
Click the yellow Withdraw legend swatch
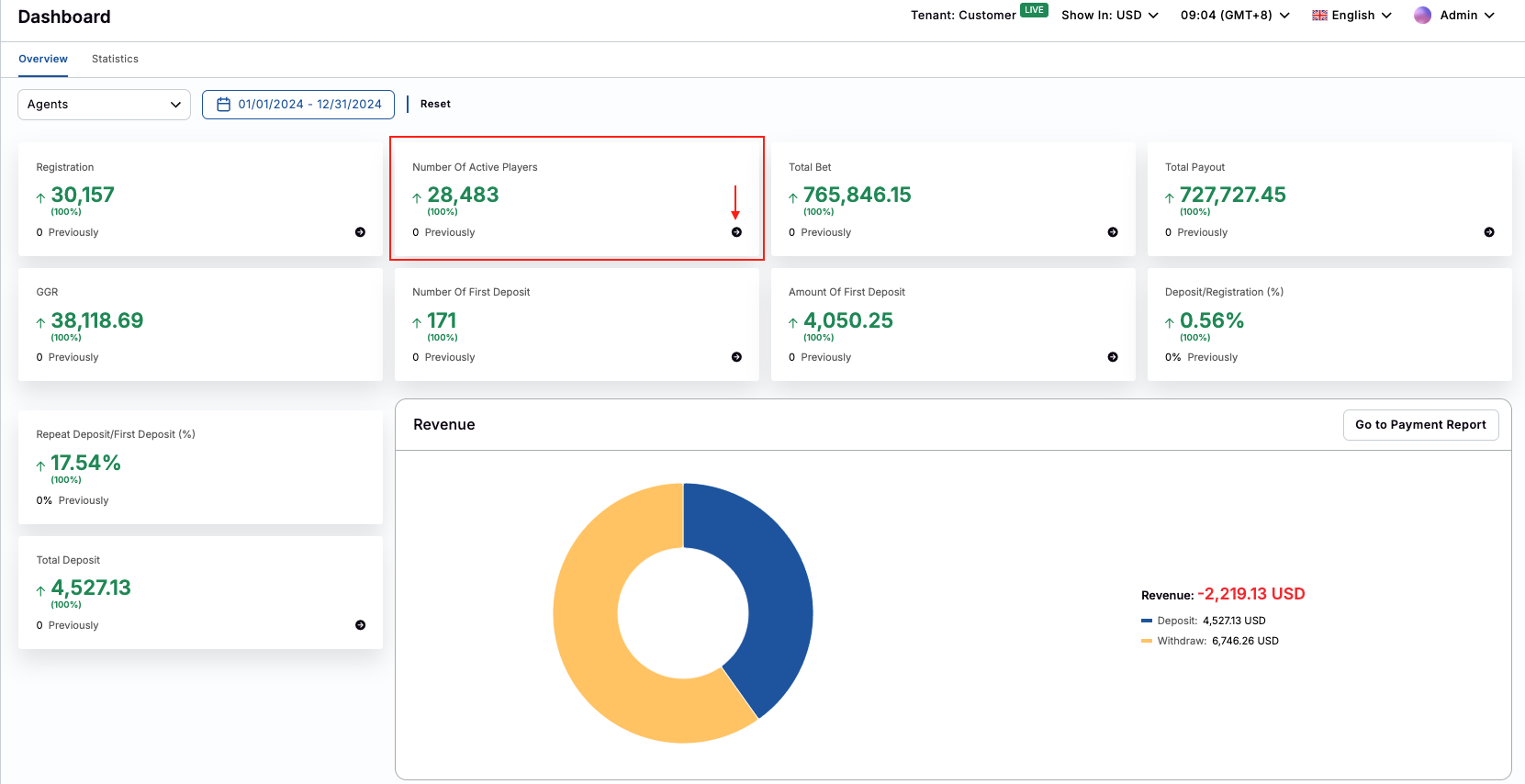tap(1146, 641)
